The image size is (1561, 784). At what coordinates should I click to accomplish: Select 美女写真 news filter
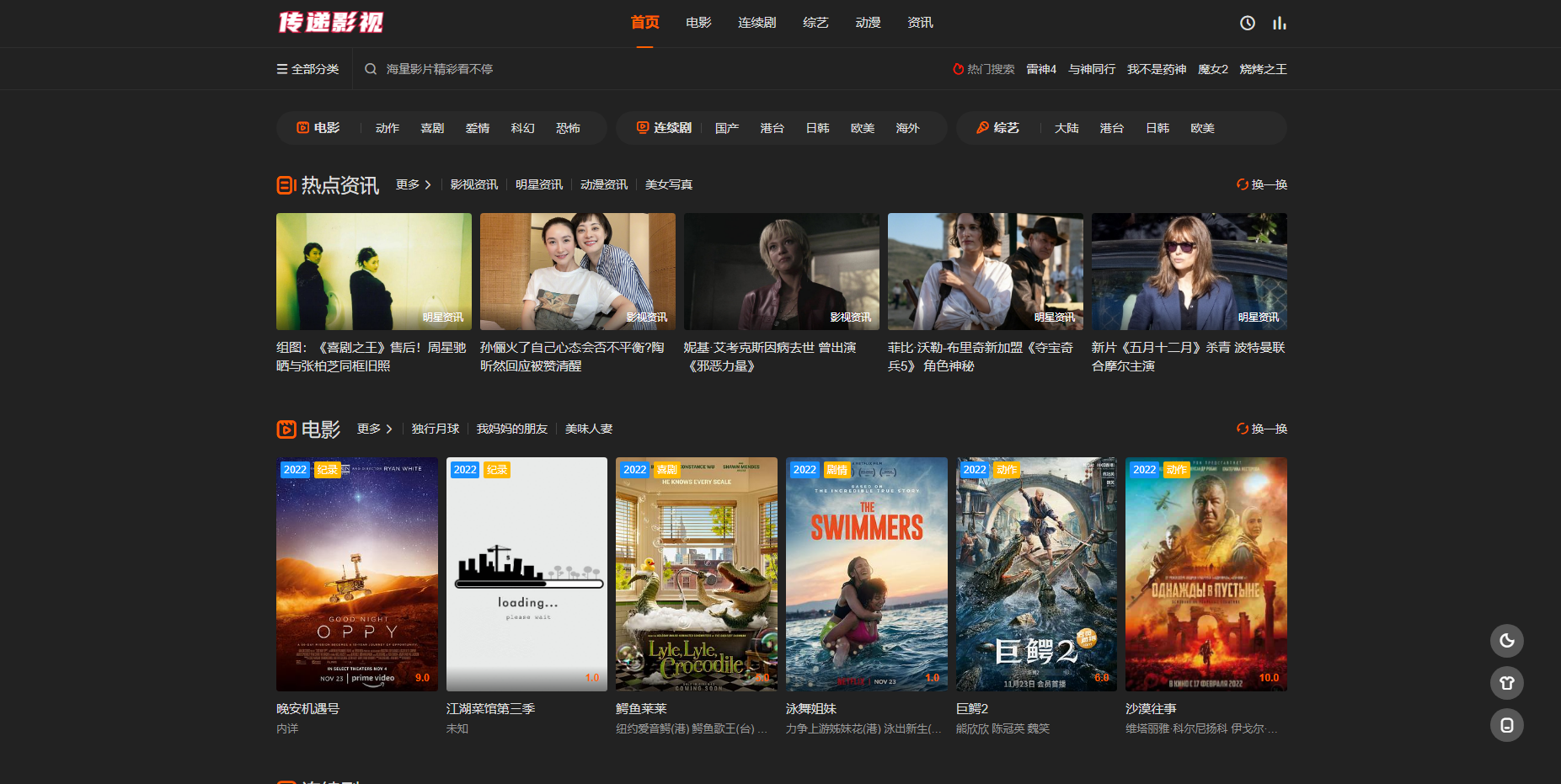(669, 184)
